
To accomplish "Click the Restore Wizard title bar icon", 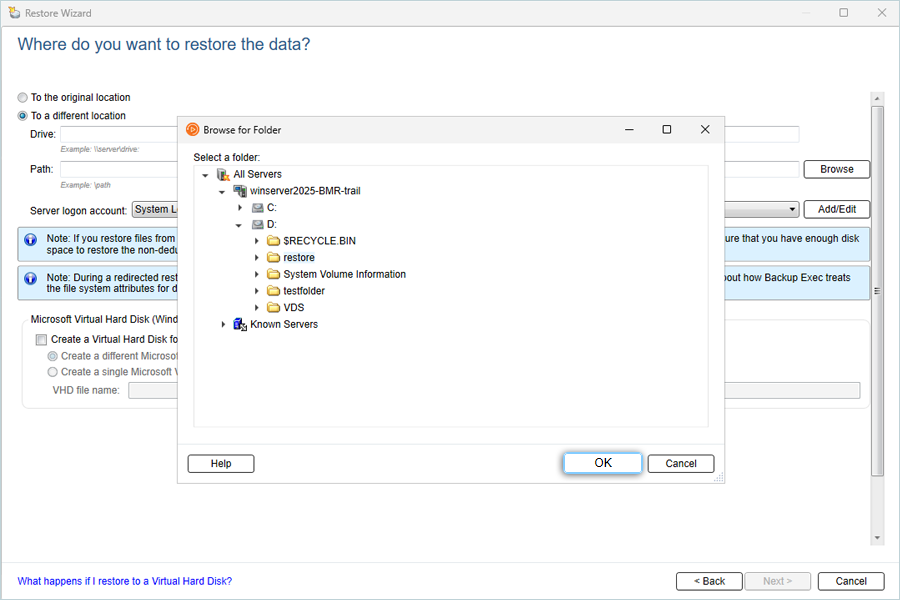I will (x=14, y=13).
